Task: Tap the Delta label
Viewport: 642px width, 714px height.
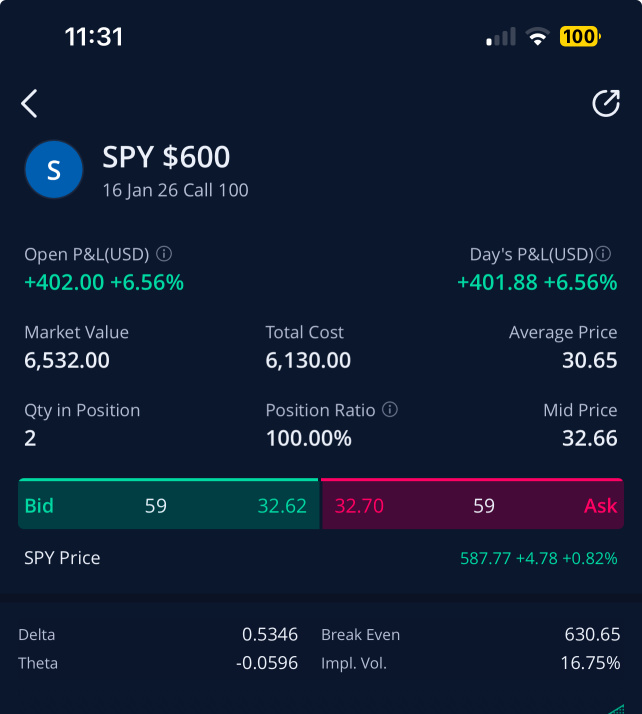Action: (x=36, y=635)
